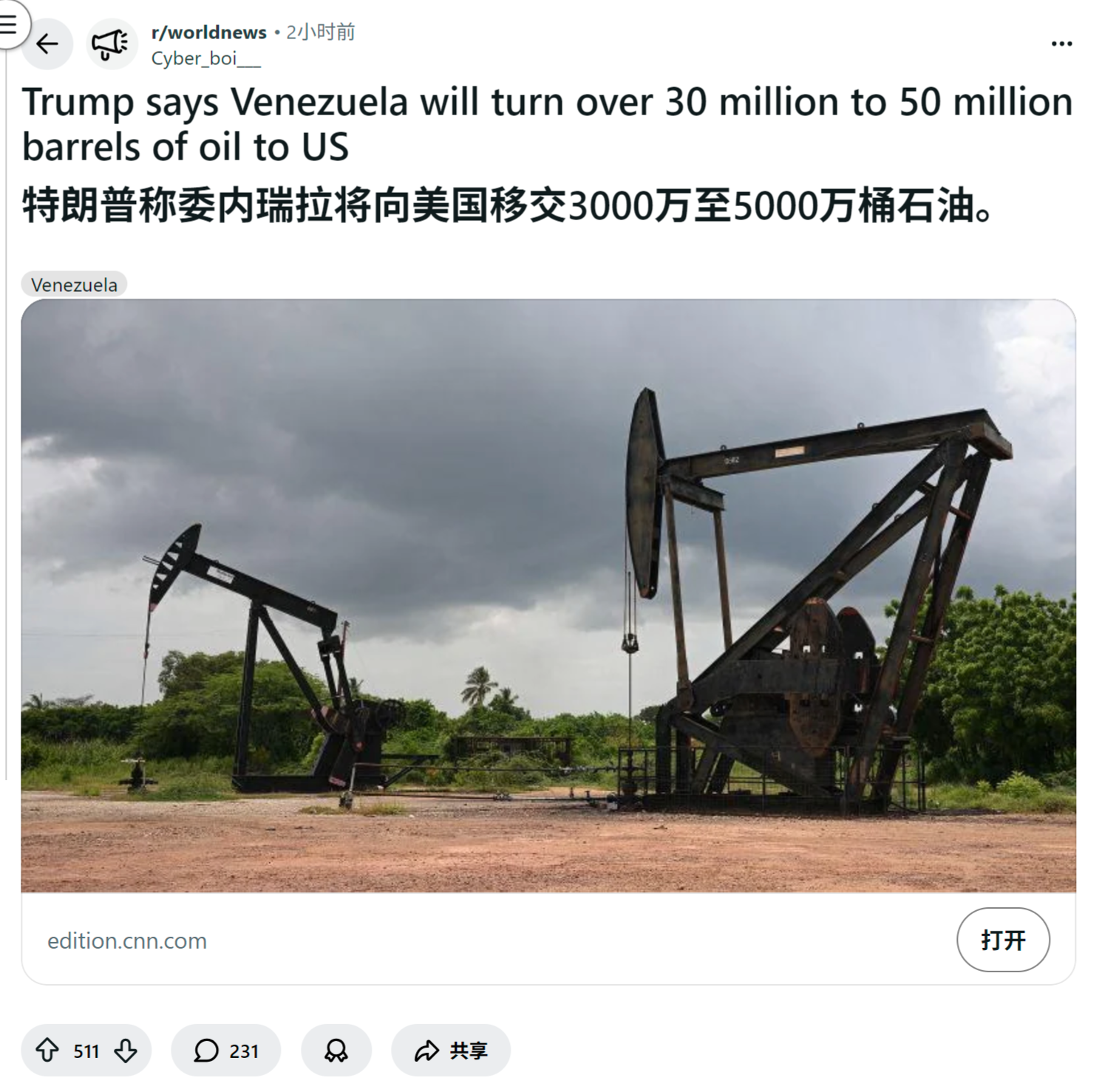
Task: Visit the Cyber_boi___ user profile
Action: click(x=205, y=58)
